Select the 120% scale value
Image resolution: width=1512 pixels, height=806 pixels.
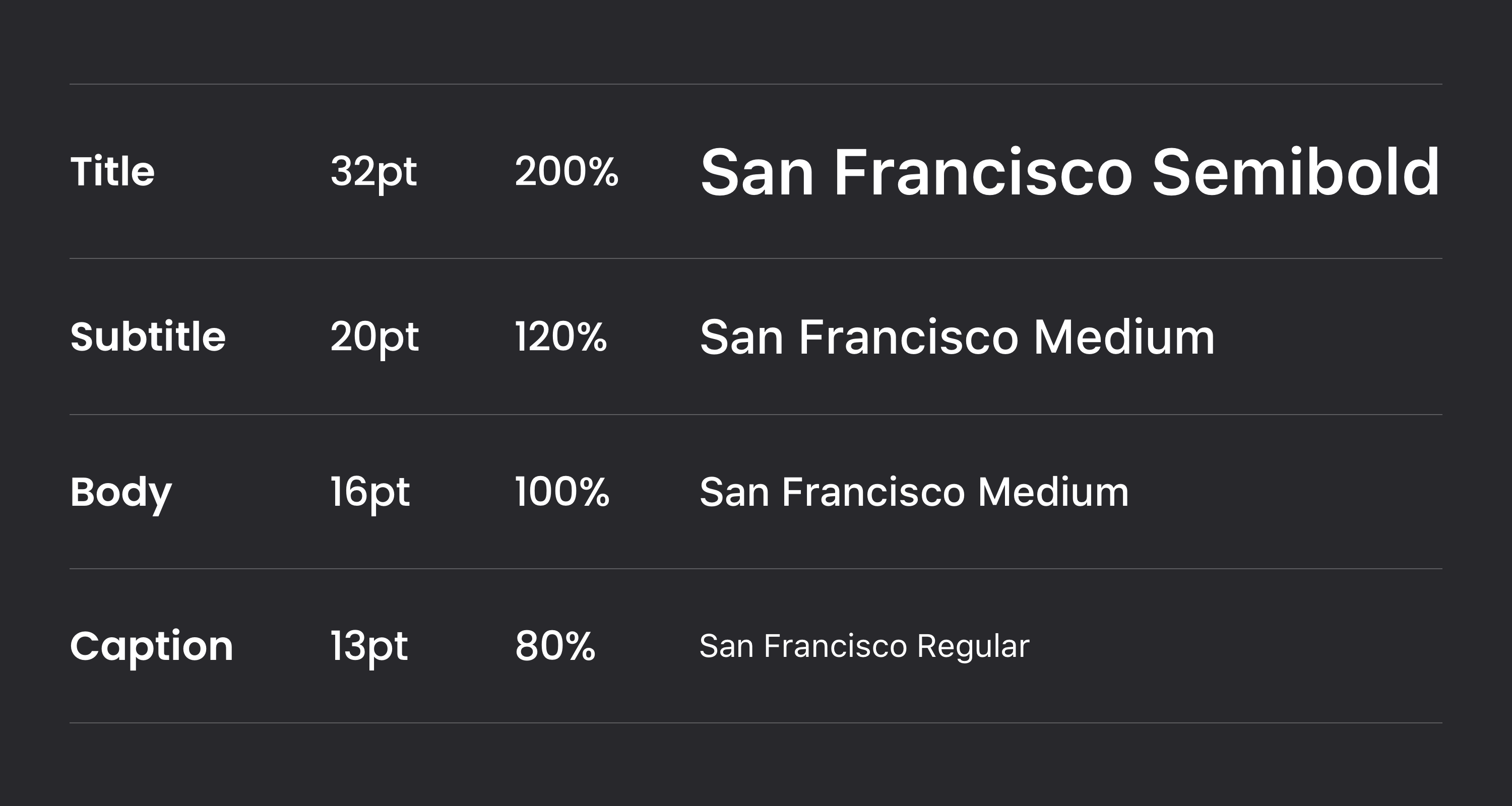(x=560, y=337)
